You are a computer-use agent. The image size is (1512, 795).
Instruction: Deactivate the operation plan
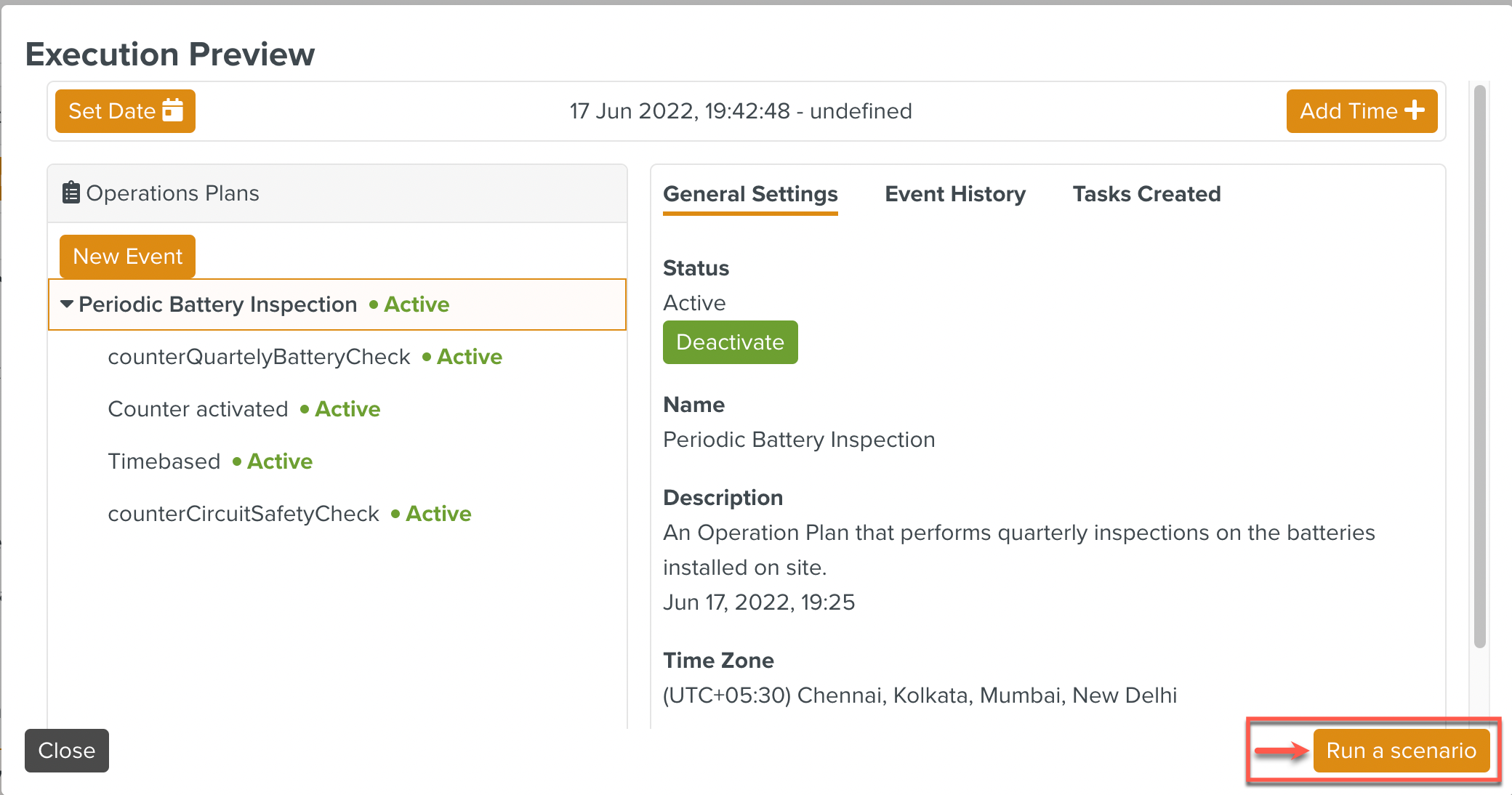[x=730, y=342]
